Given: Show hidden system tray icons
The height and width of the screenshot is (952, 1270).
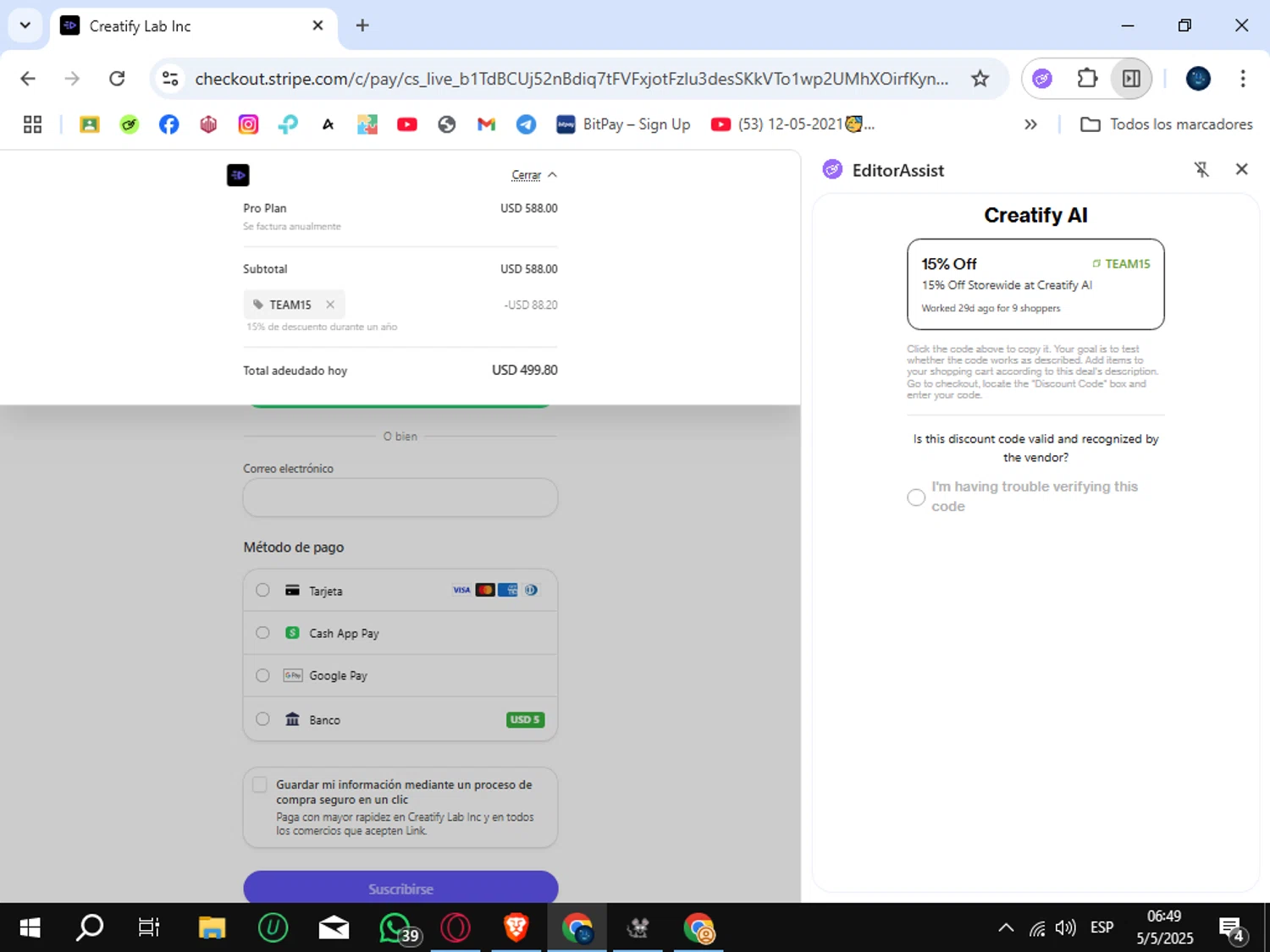Looking at the screenshot, I should pyautogui.click(x=1006, y=928).
